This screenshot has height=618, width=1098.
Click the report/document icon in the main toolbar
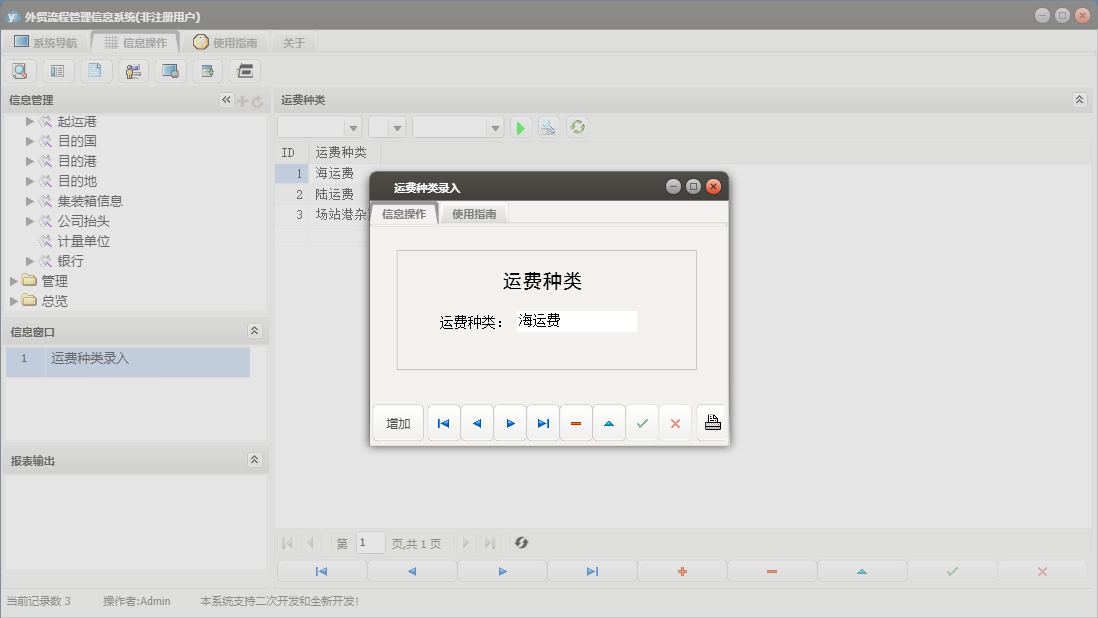[x=95, y=70]
